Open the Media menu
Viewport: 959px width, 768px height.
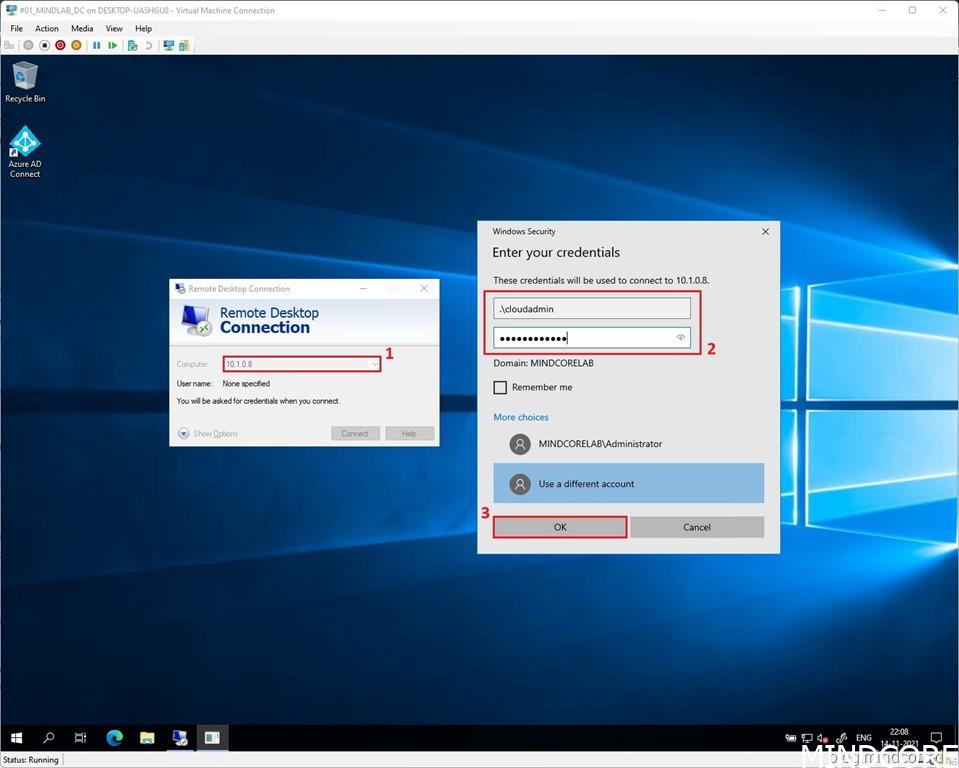click(x=82, y=28)
